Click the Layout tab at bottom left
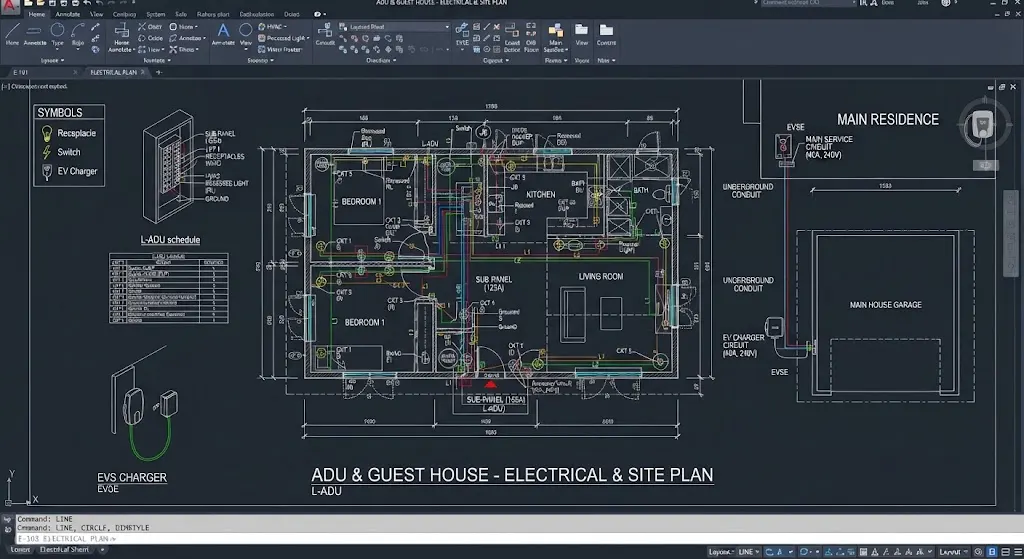Image resolution: width=1024 pixels, height=559 pixels. (x=20, y=550)
